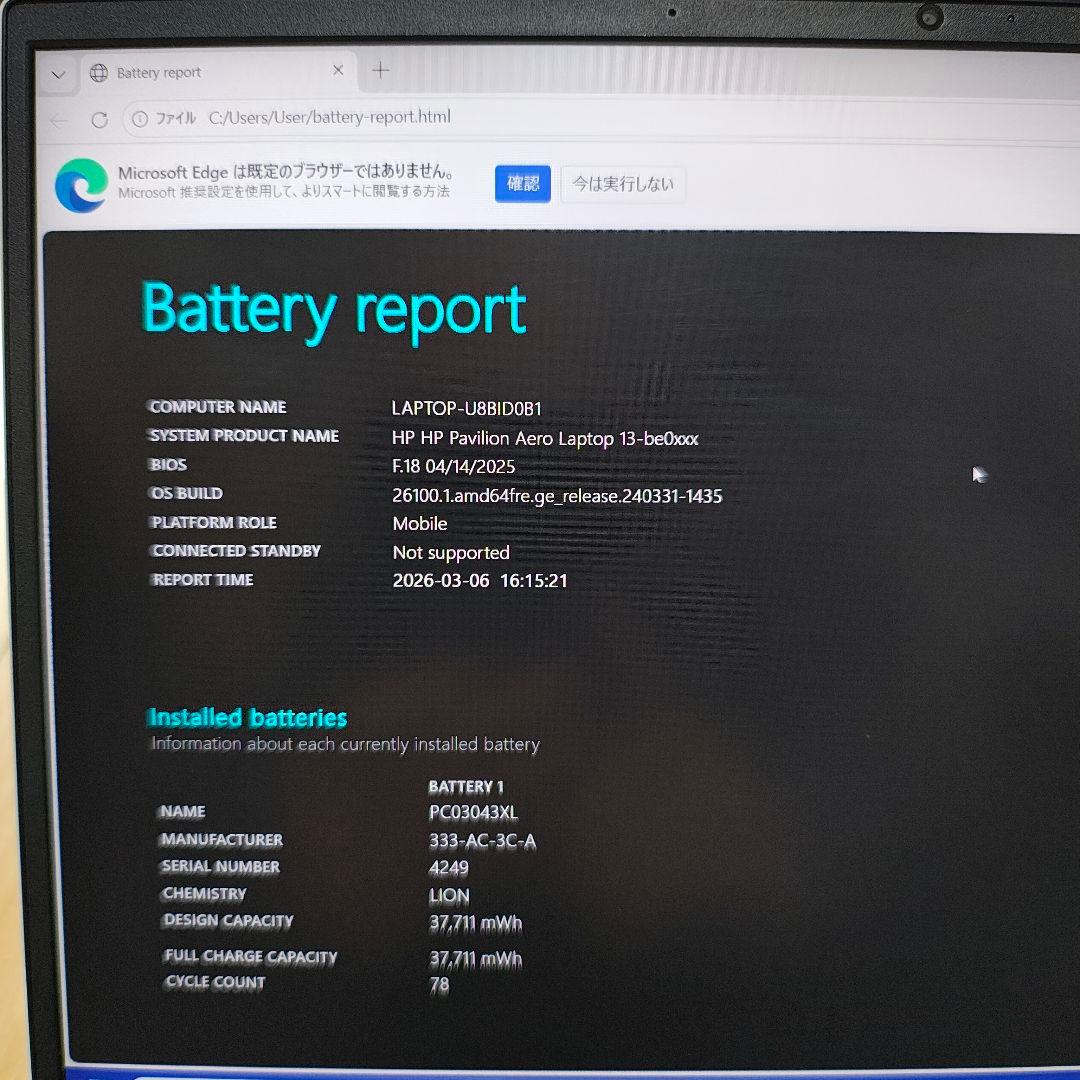The width and height of the screenshot is (1080, 1080).
Task: Click the chevron at the far left of the tab strip
Action: (x=58, y=74)
